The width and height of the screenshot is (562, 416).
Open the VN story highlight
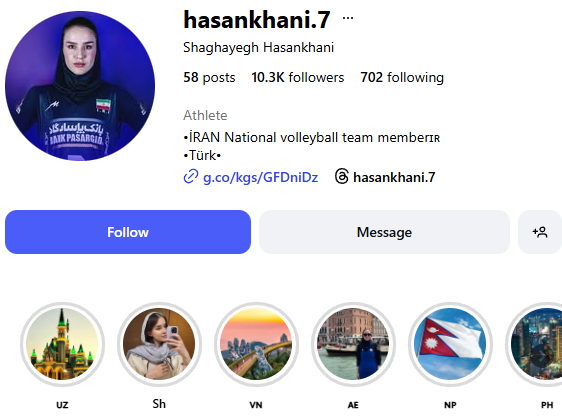click(256, 344)
